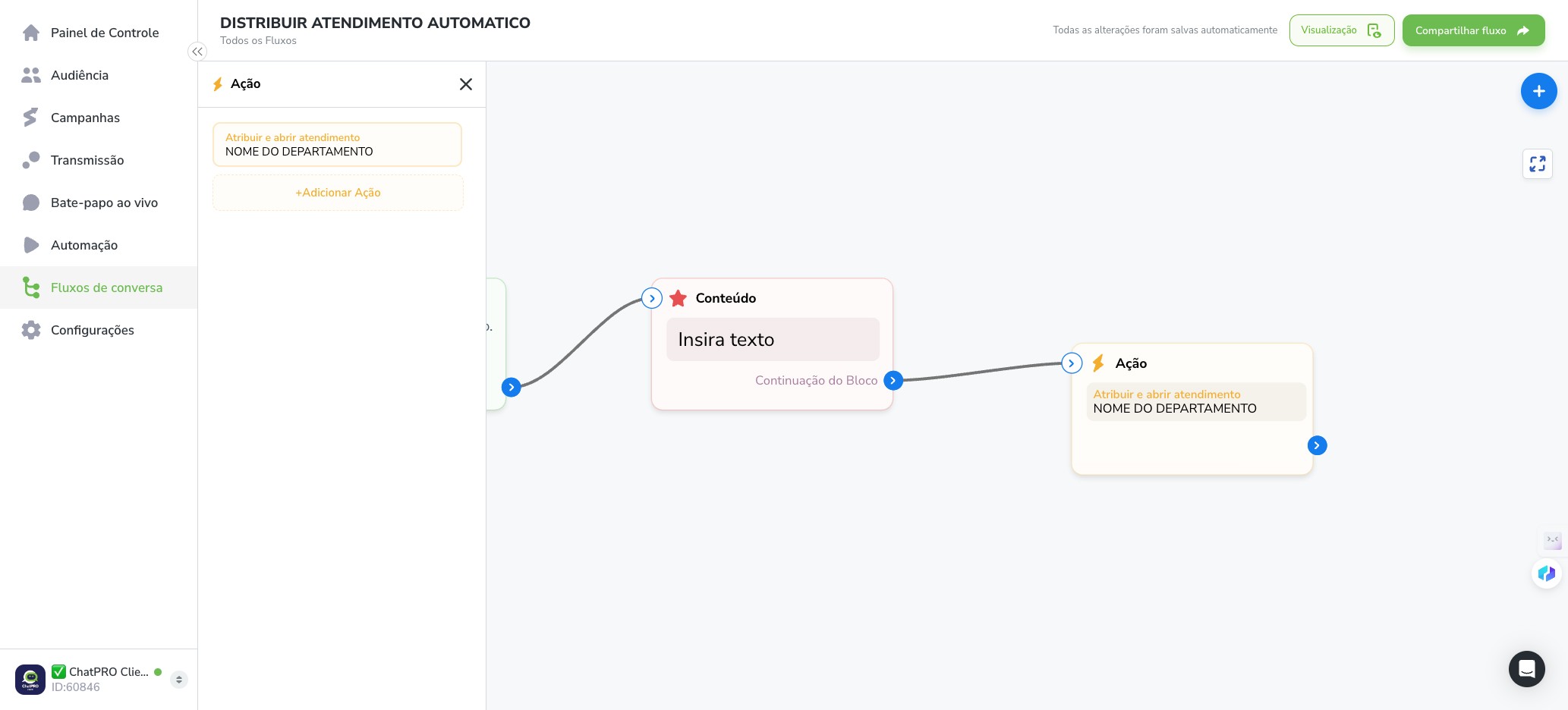
Task: Click the Continuação do Bloco output connector
Action: click(x=893, y=380)
